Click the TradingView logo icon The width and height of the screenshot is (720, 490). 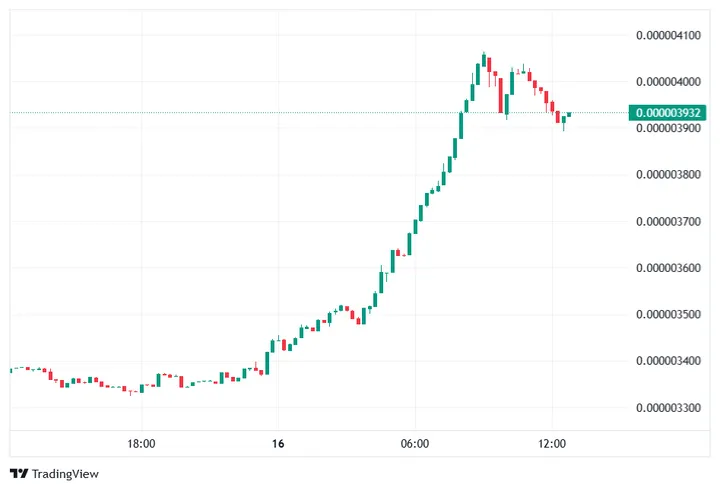tap(18, 473)
